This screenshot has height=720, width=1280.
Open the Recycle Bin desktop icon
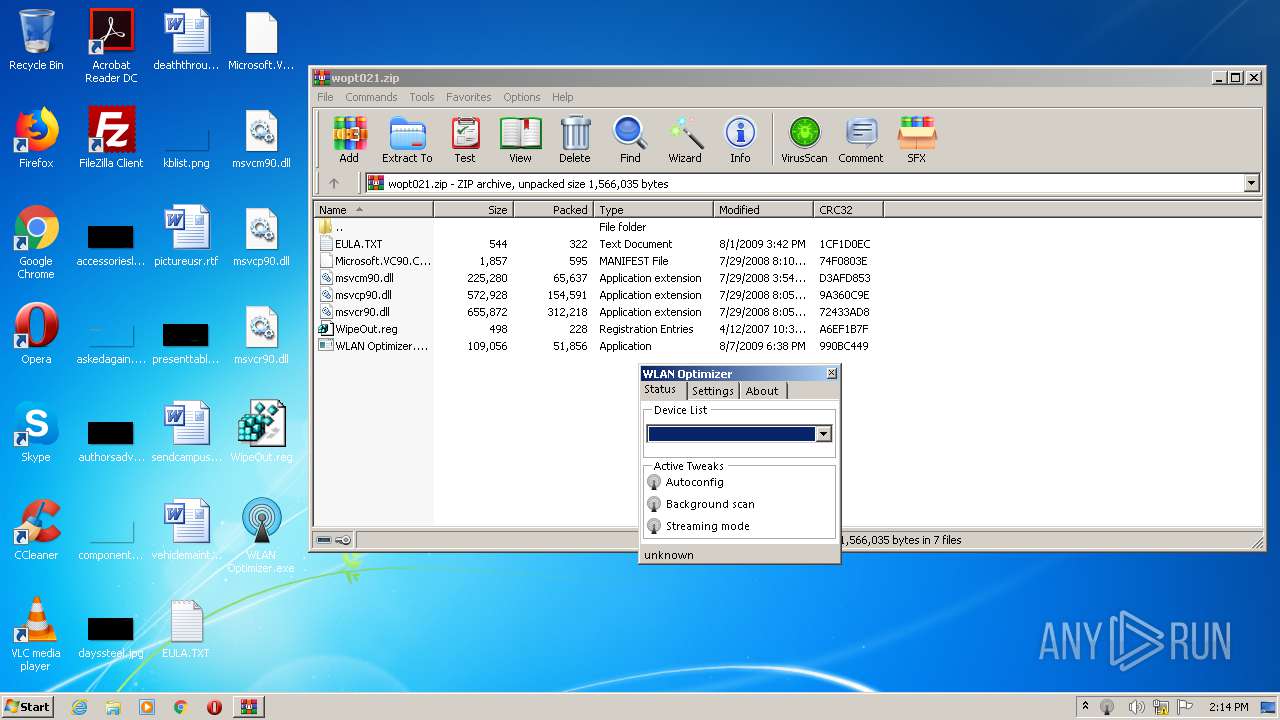(x=36, y=41)
